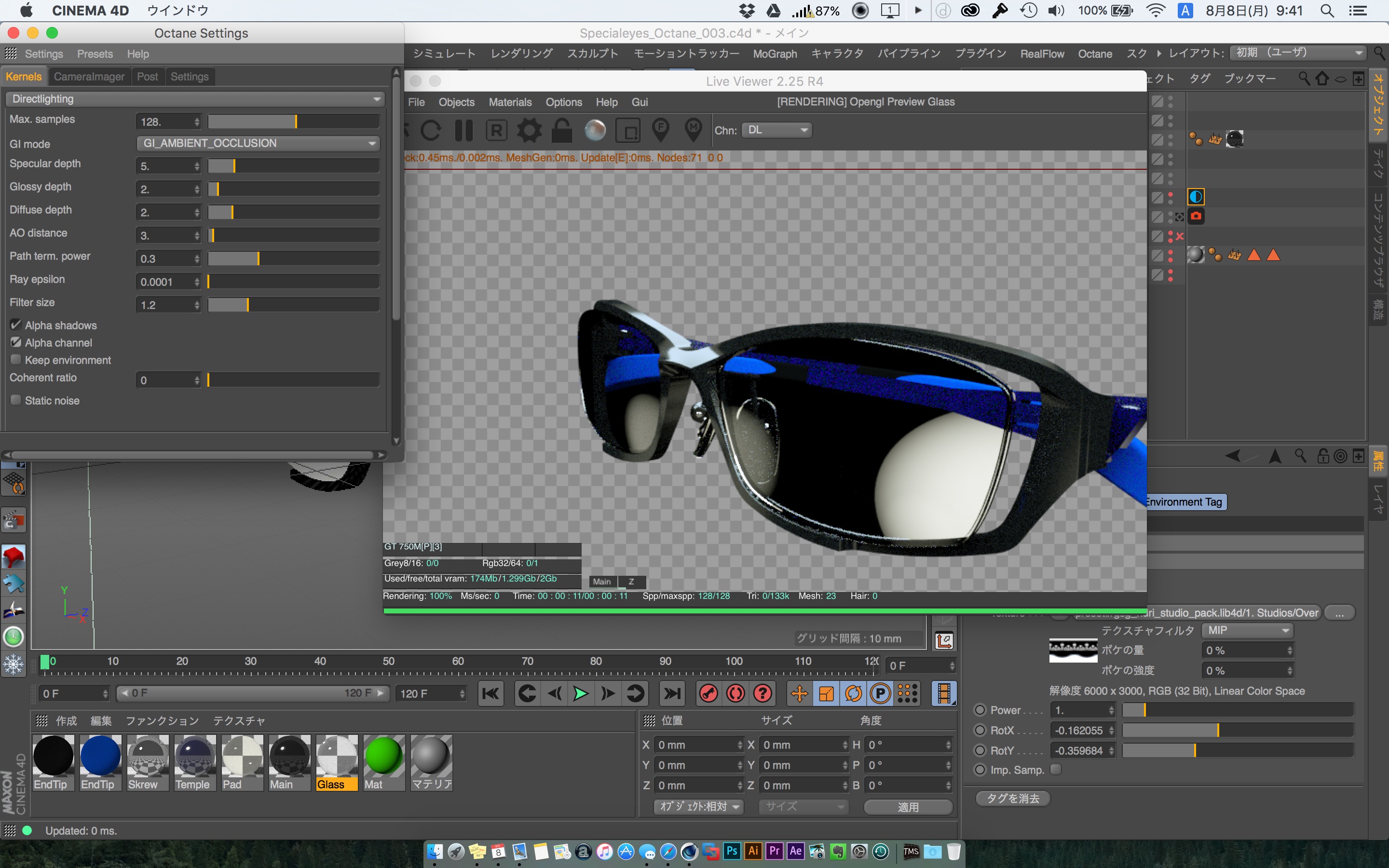Click the pick focus pin icon
Image resolution: width=1389 pixels, height=868 pixels.
point(661,130)
